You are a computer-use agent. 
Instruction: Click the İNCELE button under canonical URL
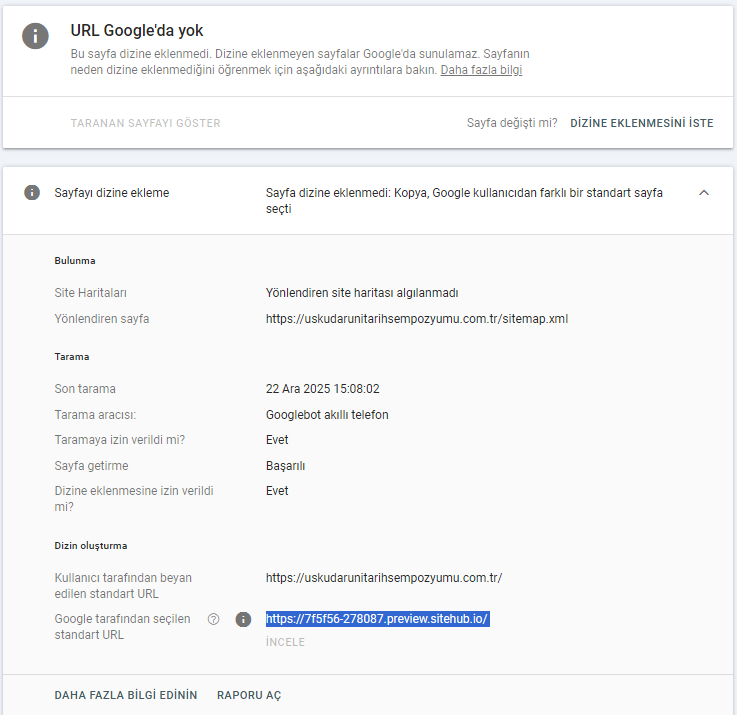285,642
